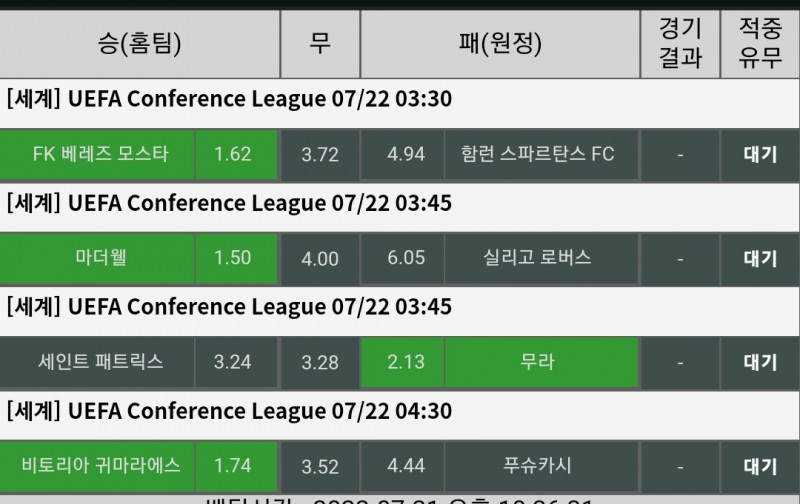Select 실리고 로버스 away team
Screen dimensions: 800x504
[538, 258]
